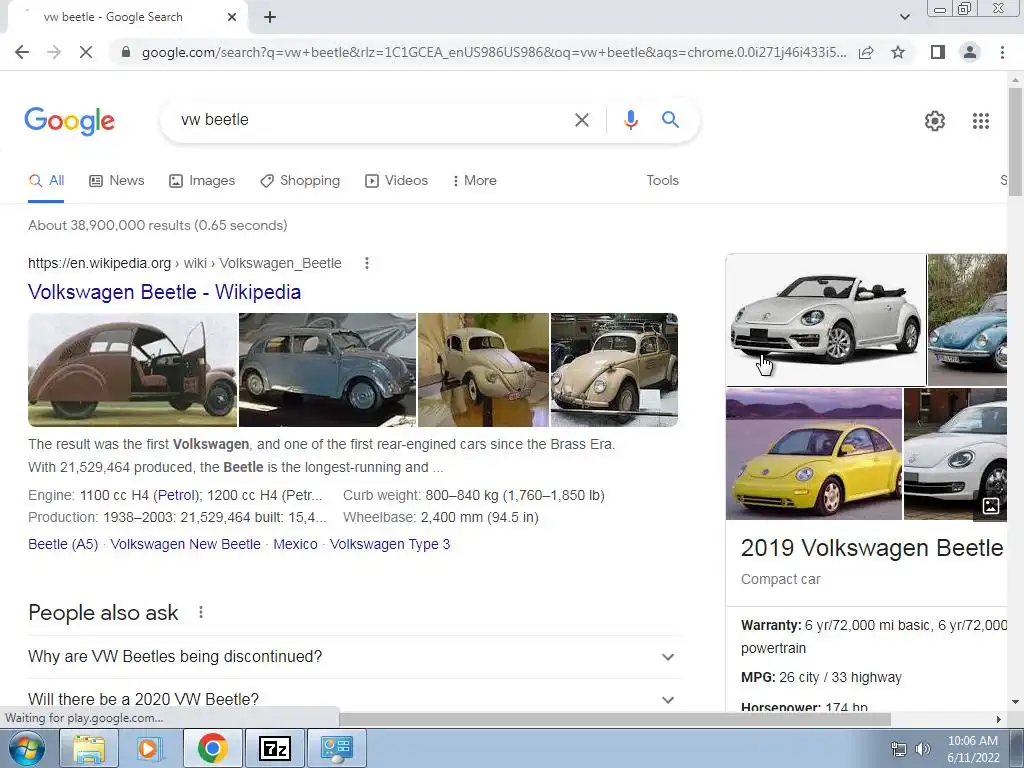Open Wikipedia result options three-dot icon
Viewport: 1024px width, 768px height.
(366, 263)
